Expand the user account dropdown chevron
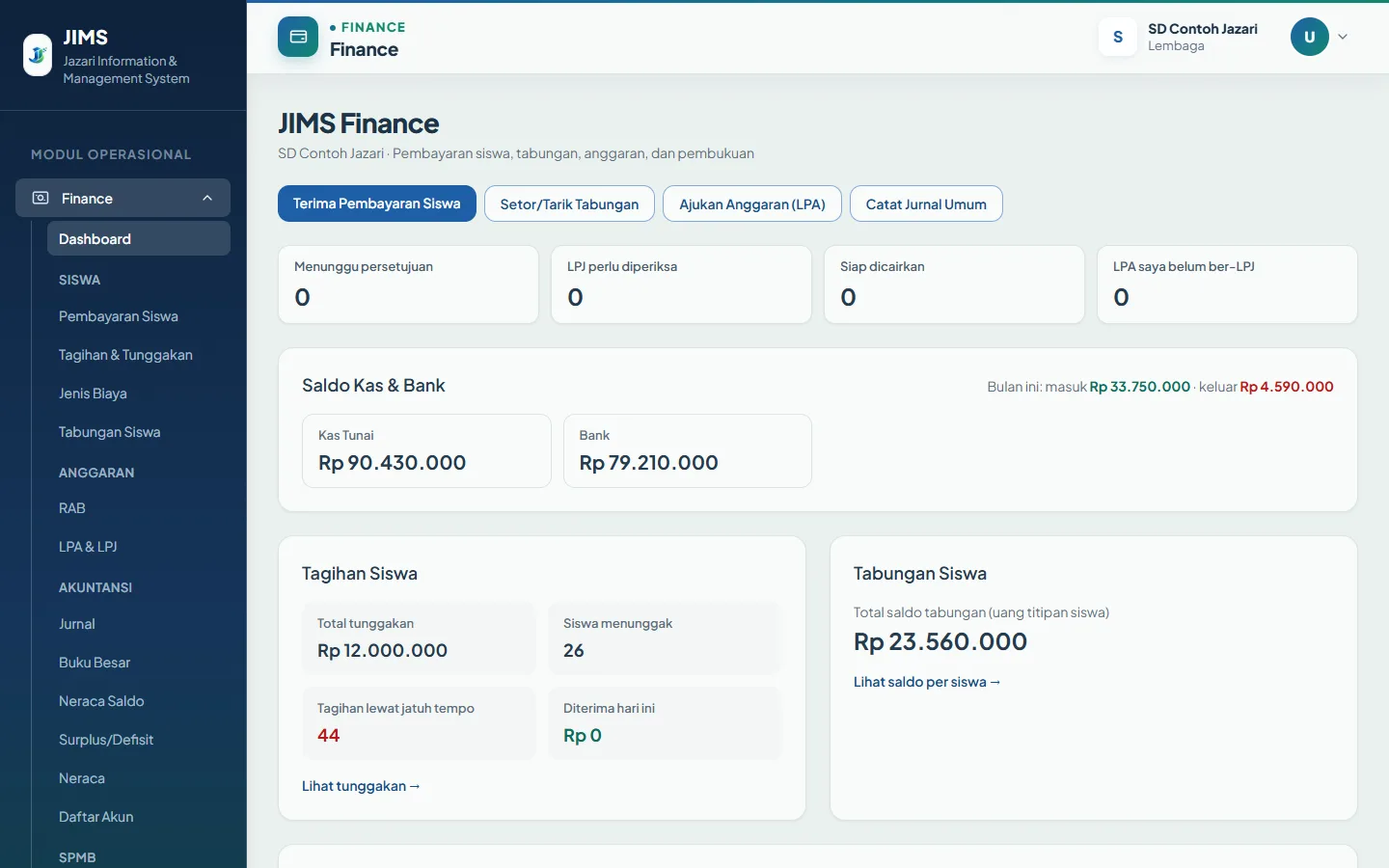Viewport: 1389px width, 868px height. pos(1343,37)
